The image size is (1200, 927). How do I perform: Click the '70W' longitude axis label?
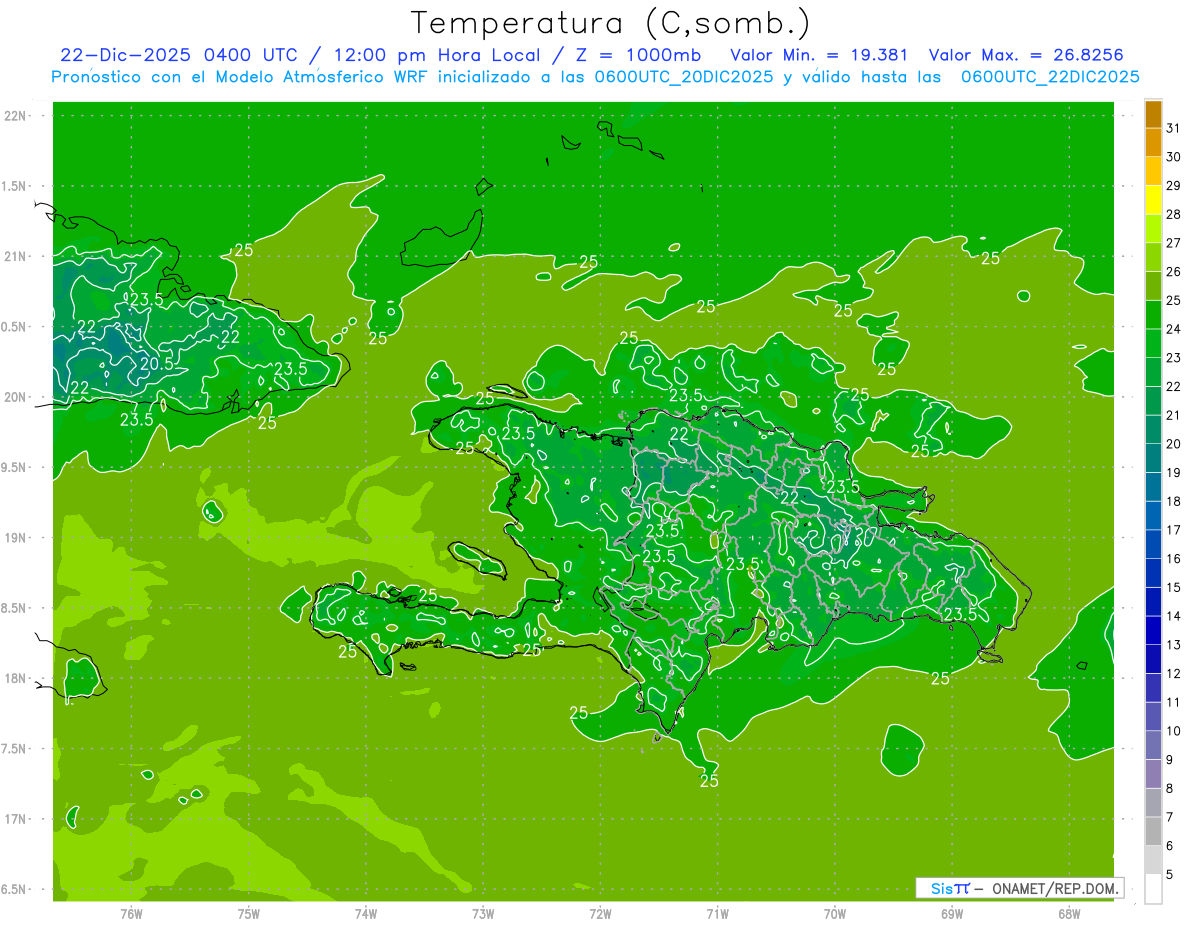click(x=834, y=913)
